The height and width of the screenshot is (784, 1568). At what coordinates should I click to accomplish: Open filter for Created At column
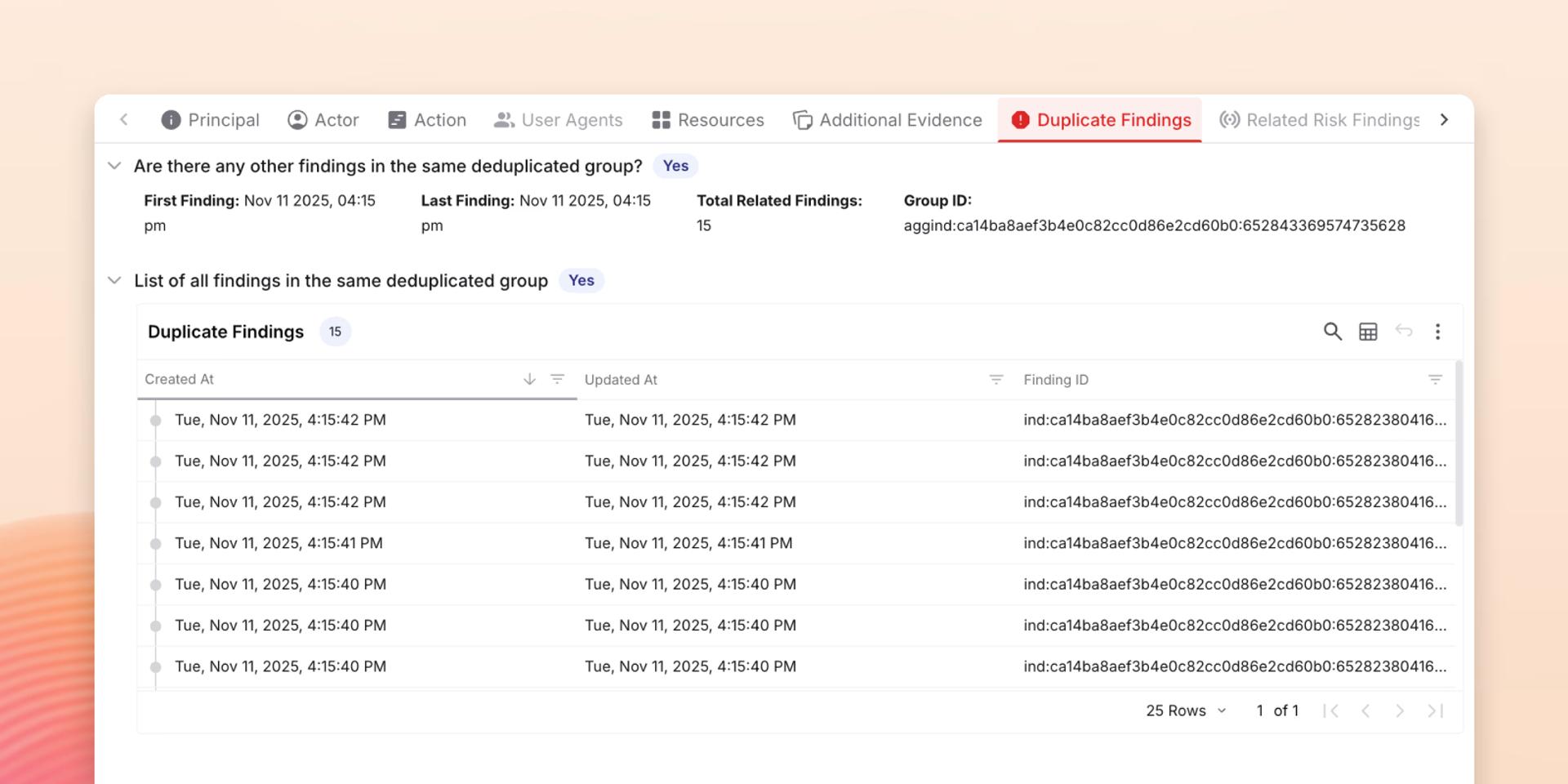pyautogui.click(x=557, y=379)
